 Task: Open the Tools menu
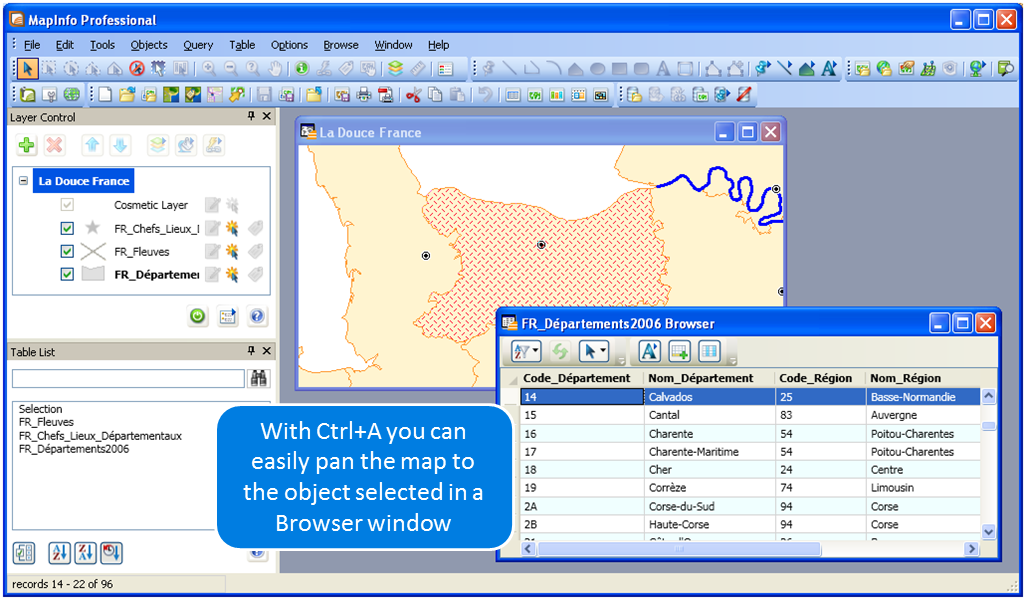click(x=102, y=45)
